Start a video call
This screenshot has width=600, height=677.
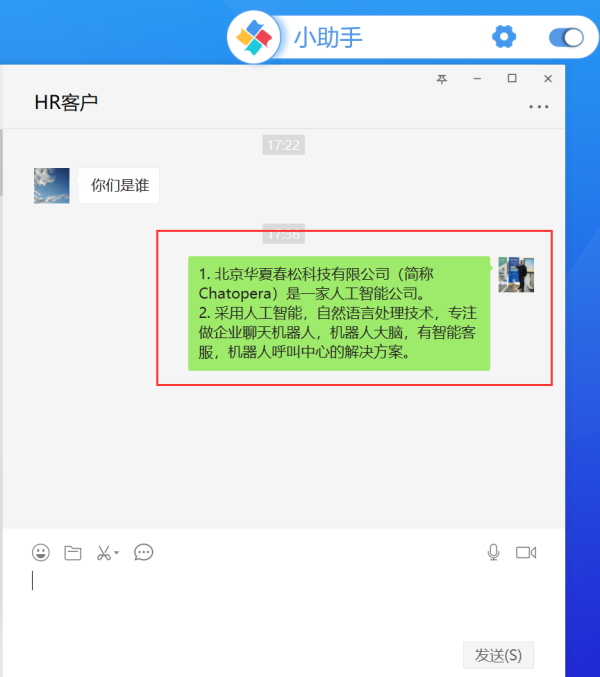[x=526, y=552]
